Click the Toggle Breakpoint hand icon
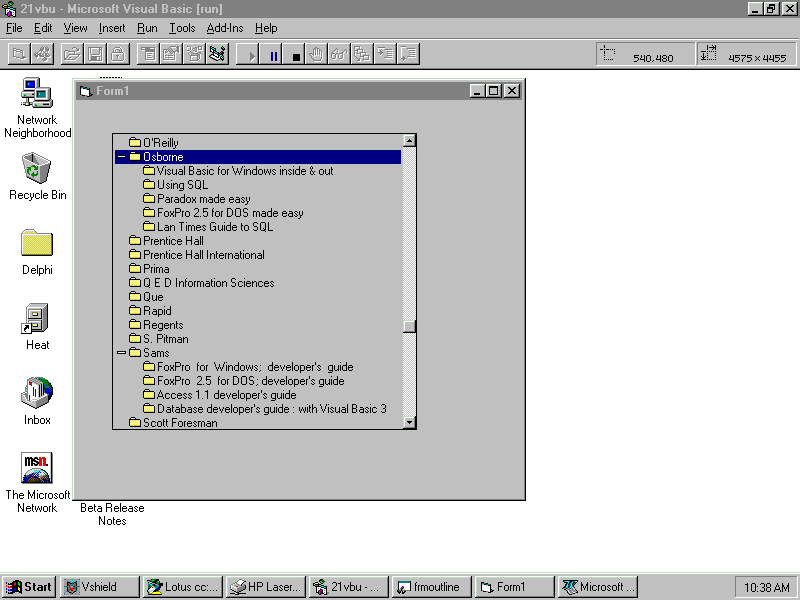Viewport: 800px width, 600px height. 316,55
